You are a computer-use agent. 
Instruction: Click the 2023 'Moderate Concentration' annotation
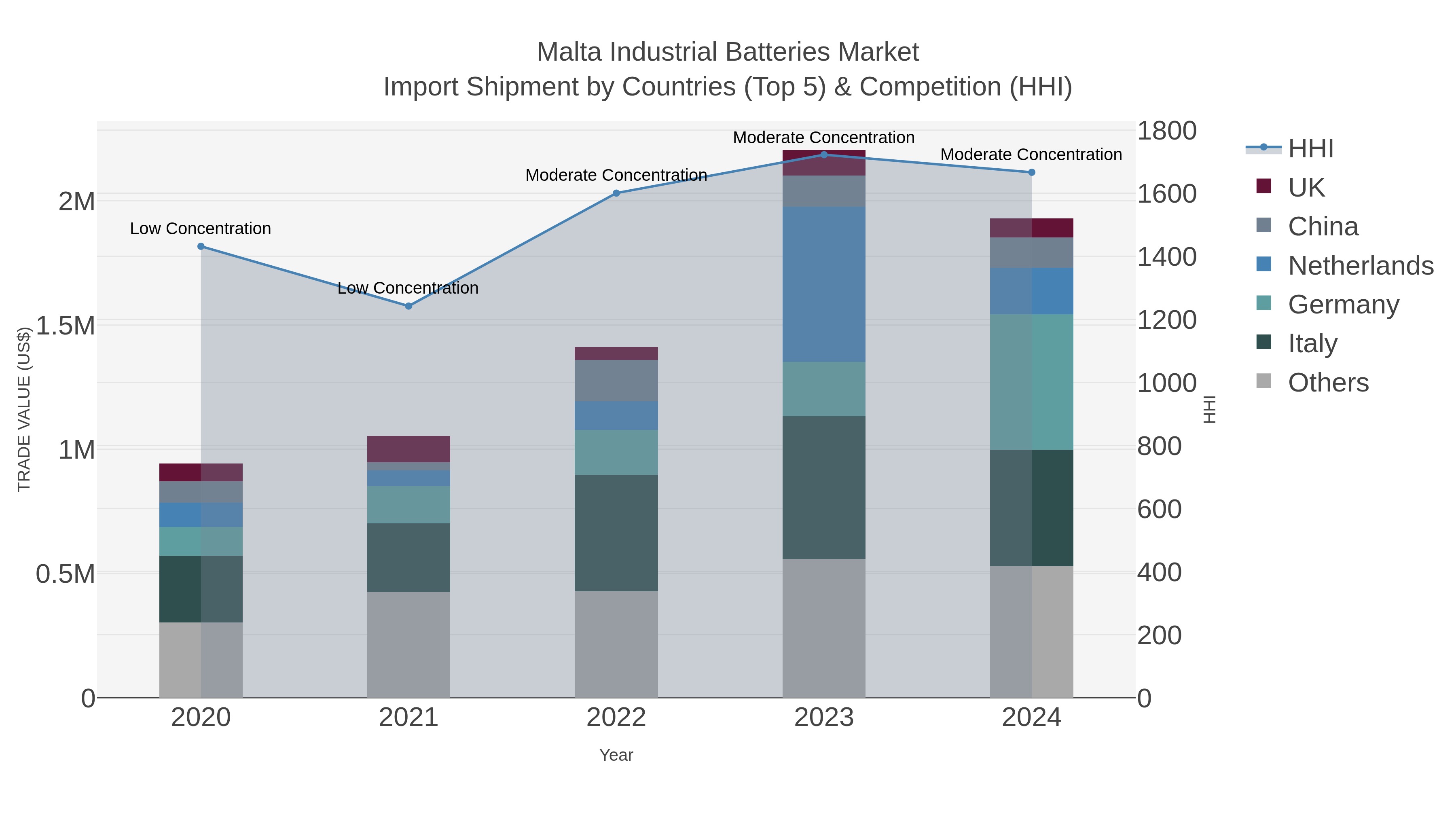(x=824, y=138)
